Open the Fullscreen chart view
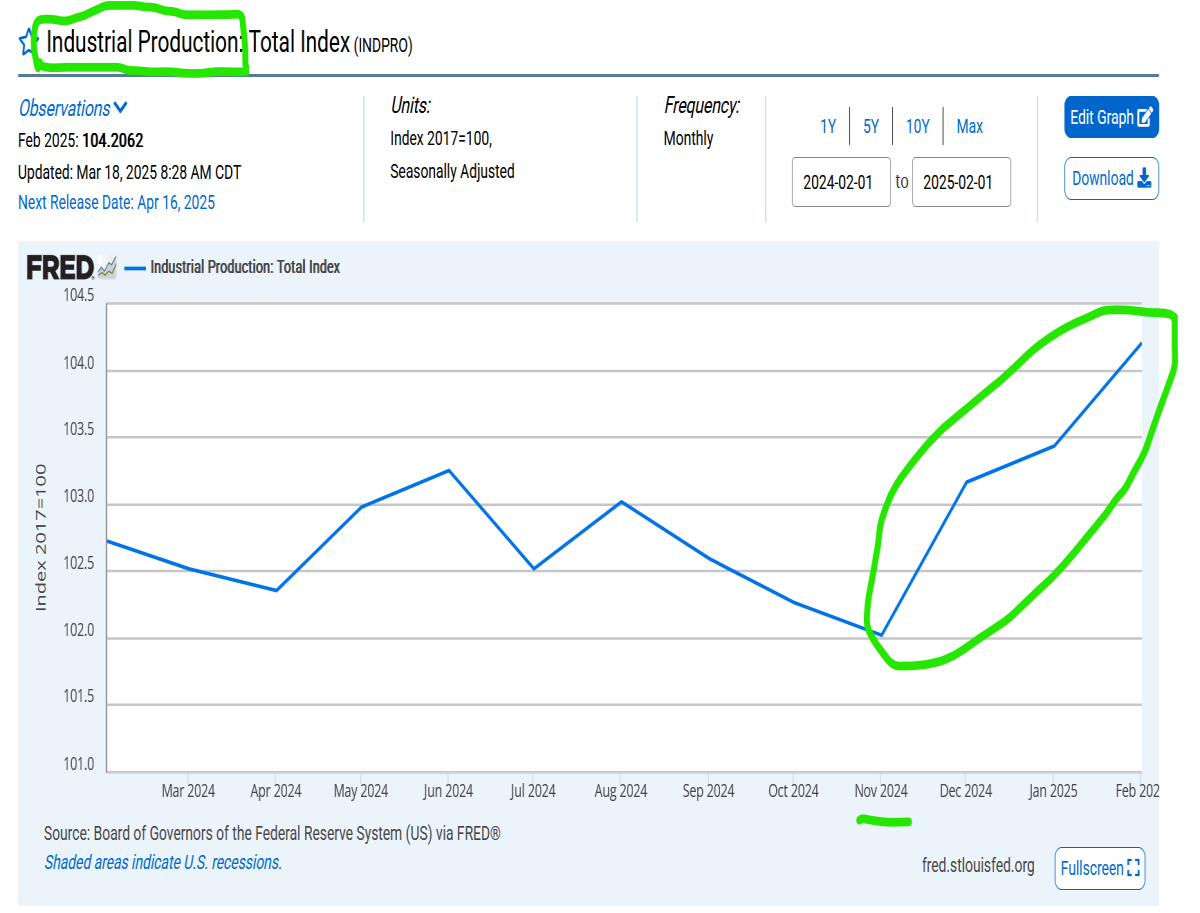Image resolution: width=1200 pixels, height=913 pixels. 1100,868
